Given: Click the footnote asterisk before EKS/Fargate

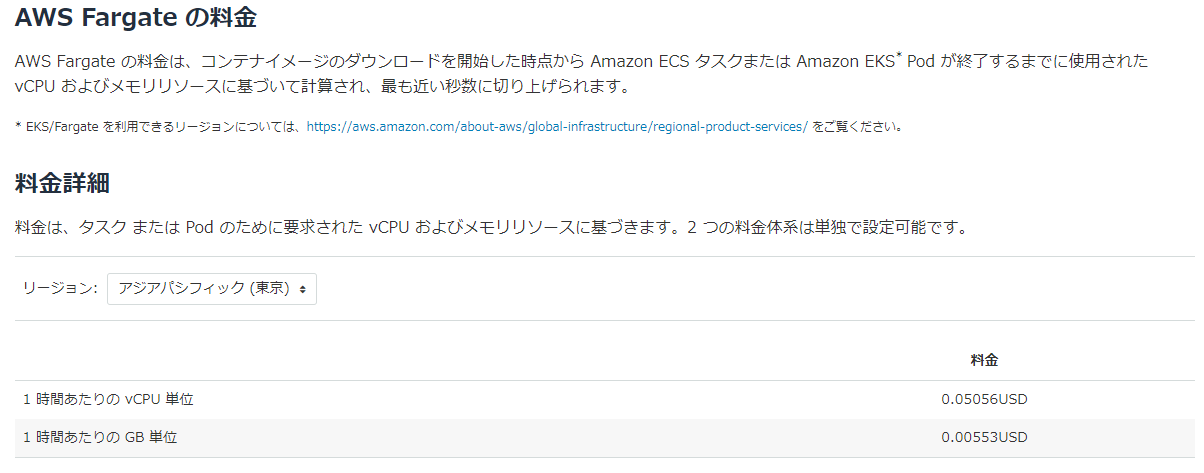Looking at the screenshot, I should pyautogui.click(x=18, y=126).
